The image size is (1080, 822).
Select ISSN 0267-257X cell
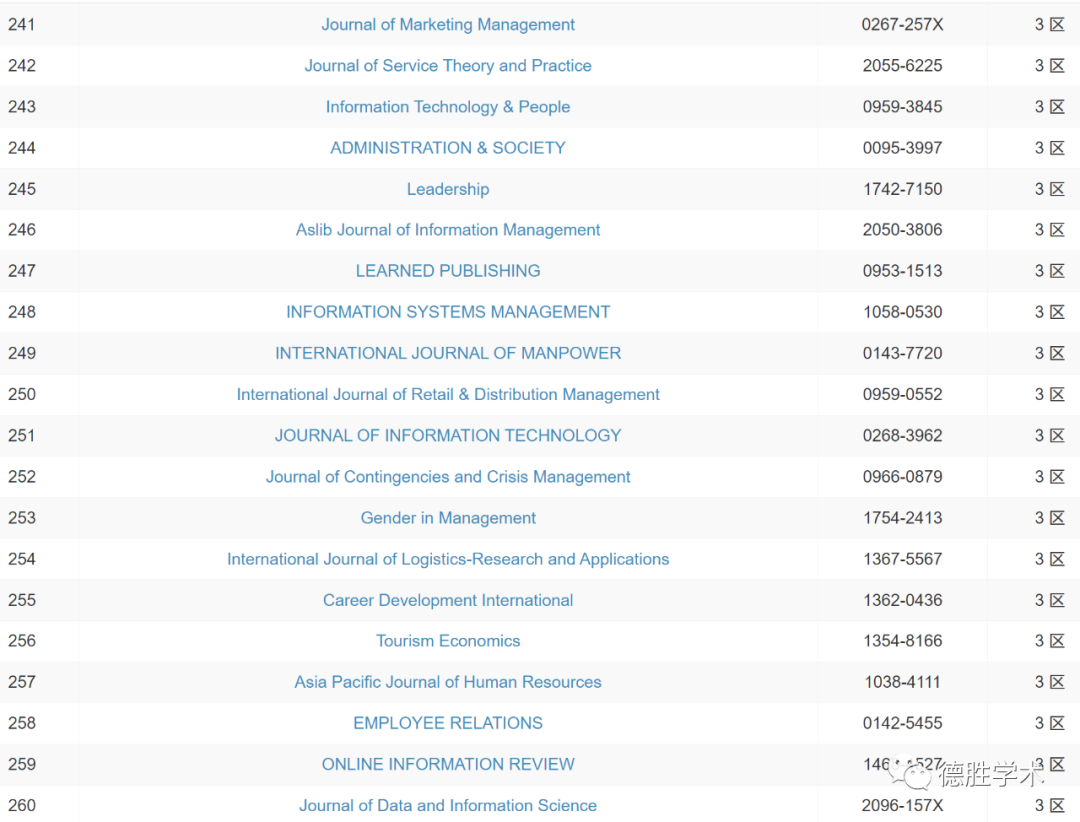coord(902,25)
